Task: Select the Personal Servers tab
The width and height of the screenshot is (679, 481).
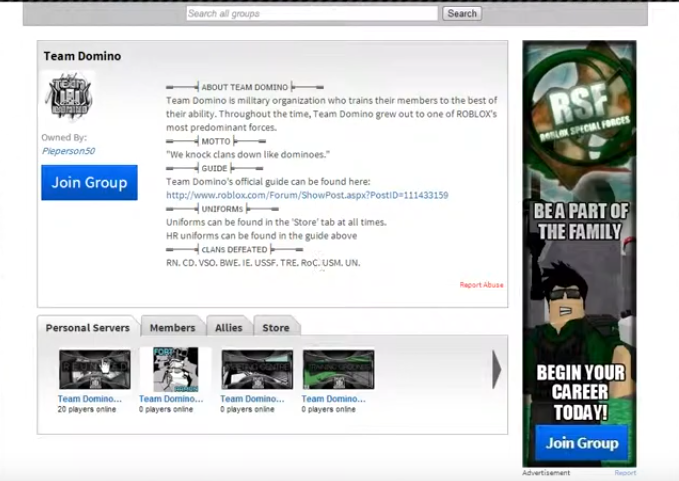Action: pos(88,327)
